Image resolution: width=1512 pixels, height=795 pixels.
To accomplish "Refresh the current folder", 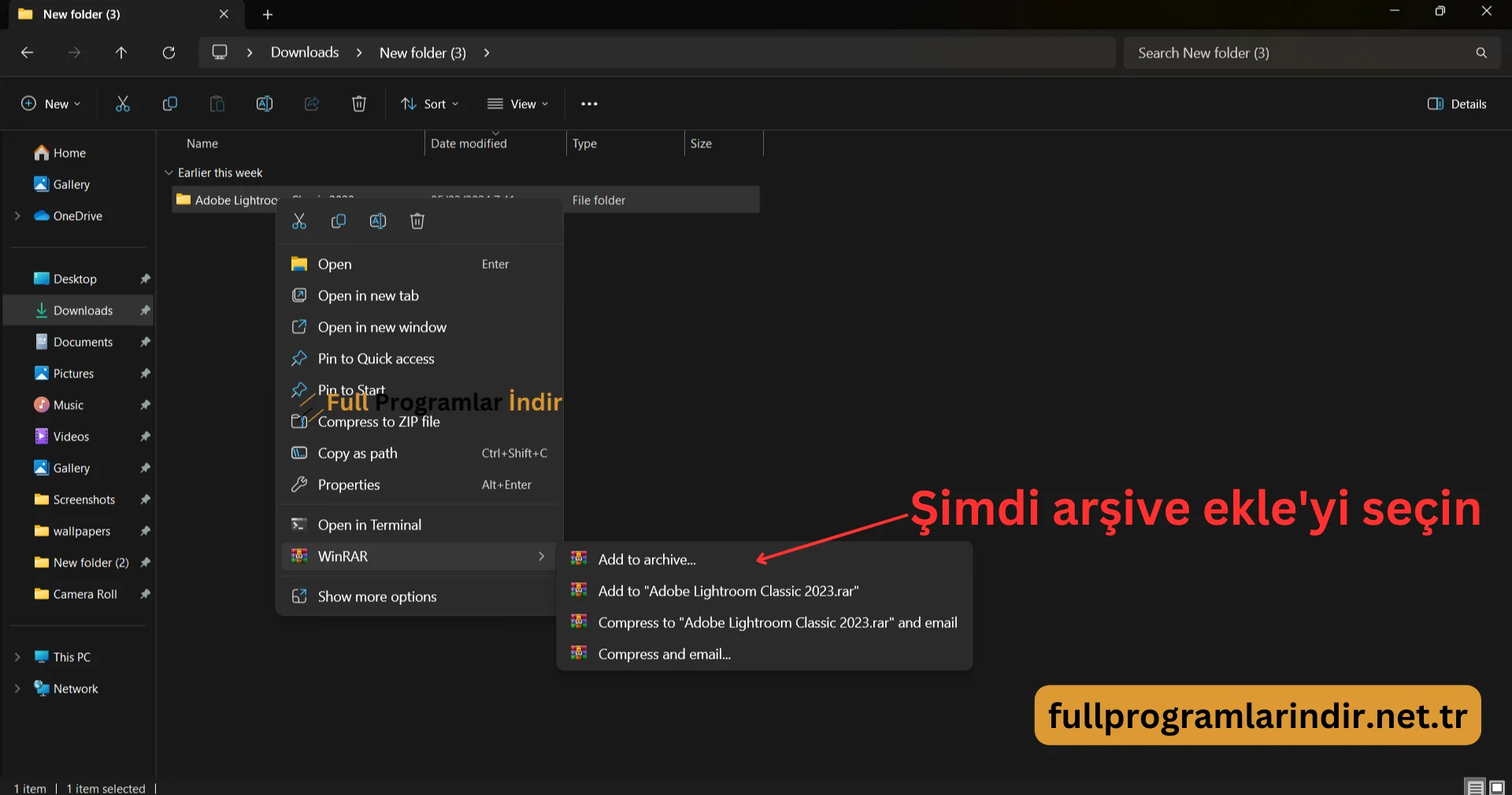I will (x=169, y=53).
